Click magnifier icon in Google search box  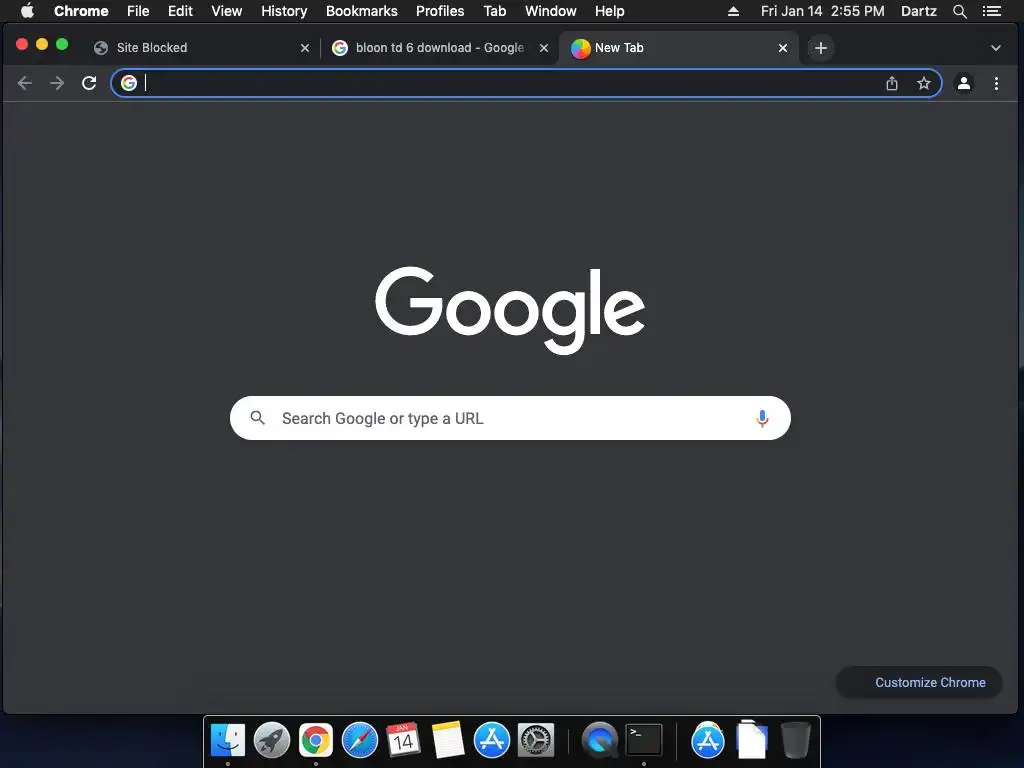point(257,417)
